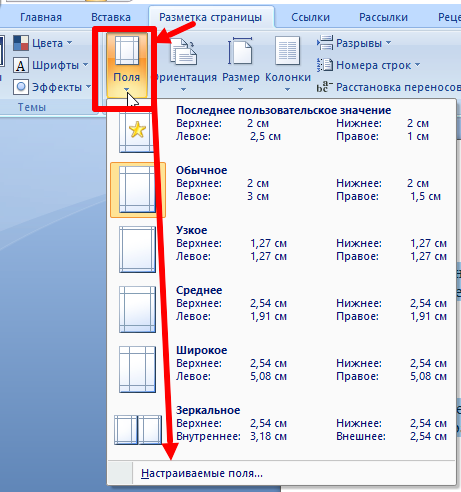Expand the Номера строк dropdown arrow
Image resolution: width=461 pixels, height=492 pixels.
tap(418, 65)
